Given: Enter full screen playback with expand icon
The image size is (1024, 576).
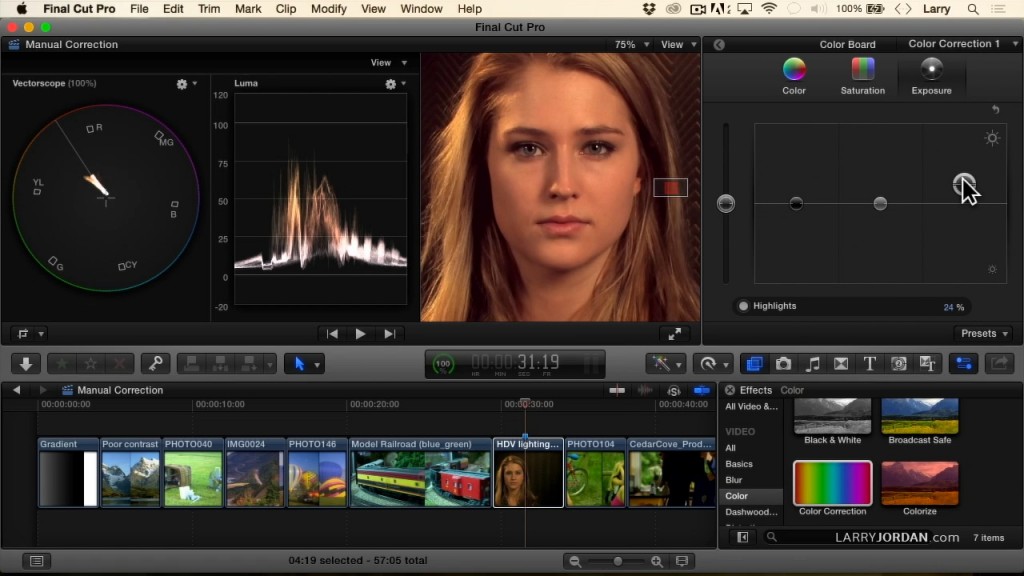Looking at the screenshot, I should (675, 334).
